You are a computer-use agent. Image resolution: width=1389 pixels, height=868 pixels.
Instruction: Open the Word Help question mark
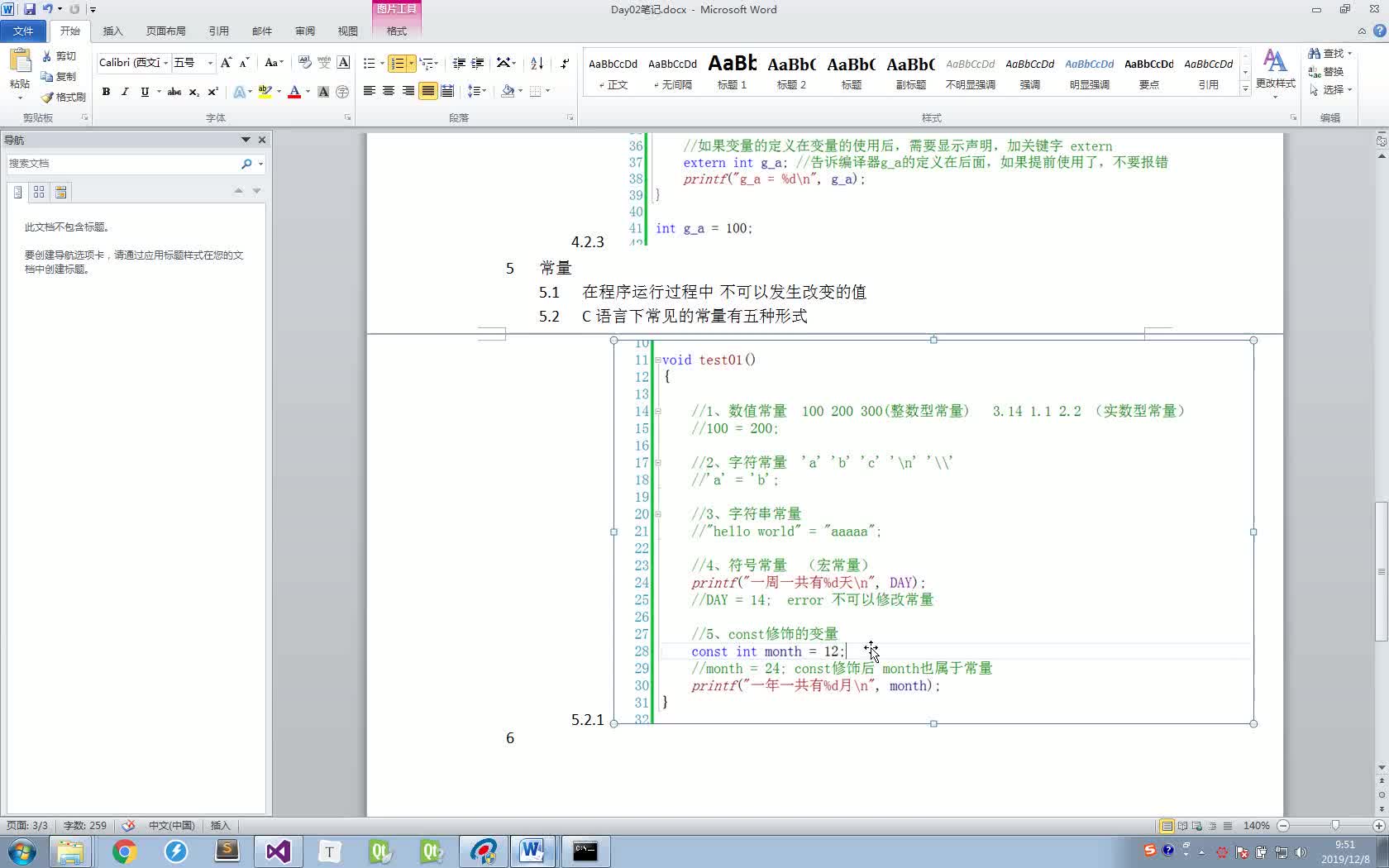coord(1379,31)
